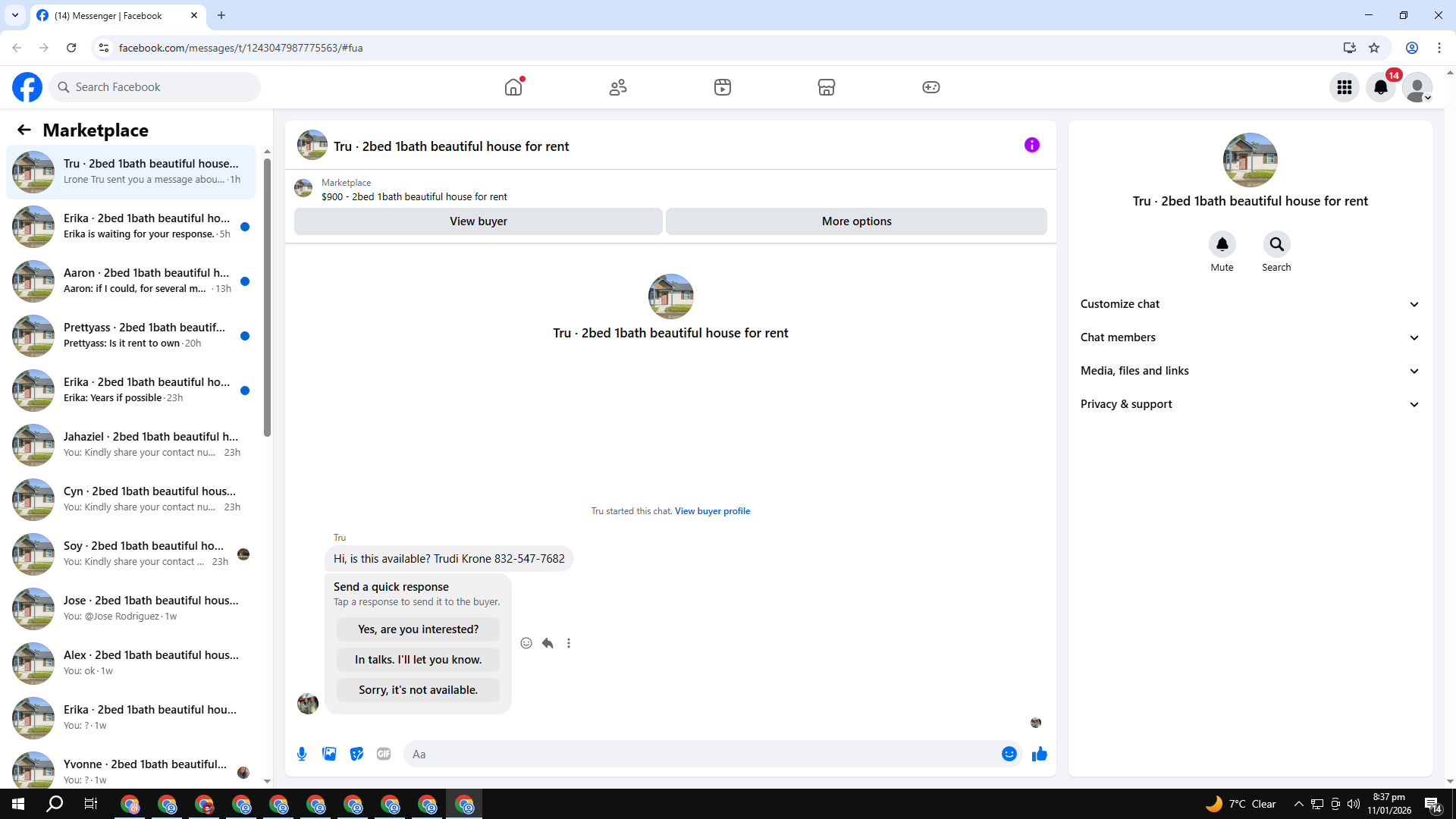Viewport: 1456px width, 819px height.
Task: Open the Windows Start menu
Action: (x=18, y=804)
